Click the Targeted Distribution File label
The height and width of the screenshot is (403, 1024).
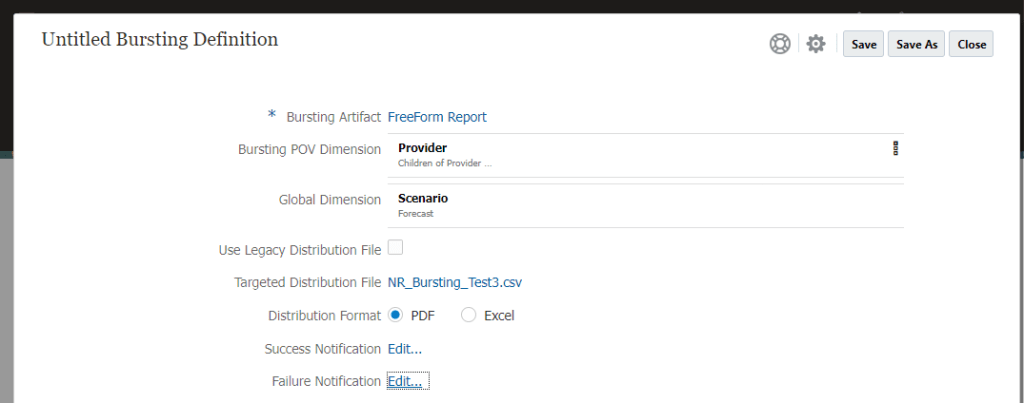pos(307,282)
